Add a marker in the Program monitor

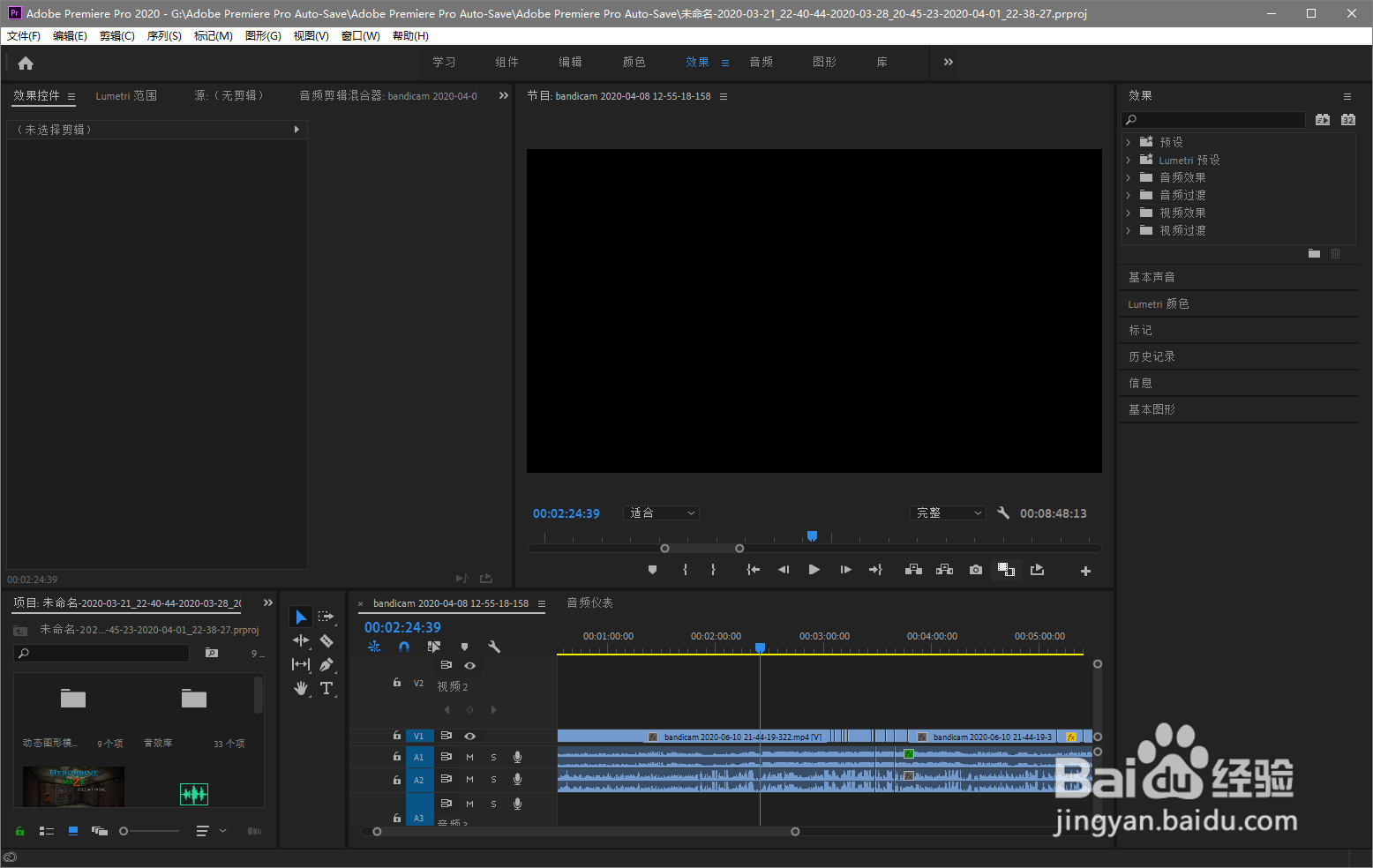point(652,570)
